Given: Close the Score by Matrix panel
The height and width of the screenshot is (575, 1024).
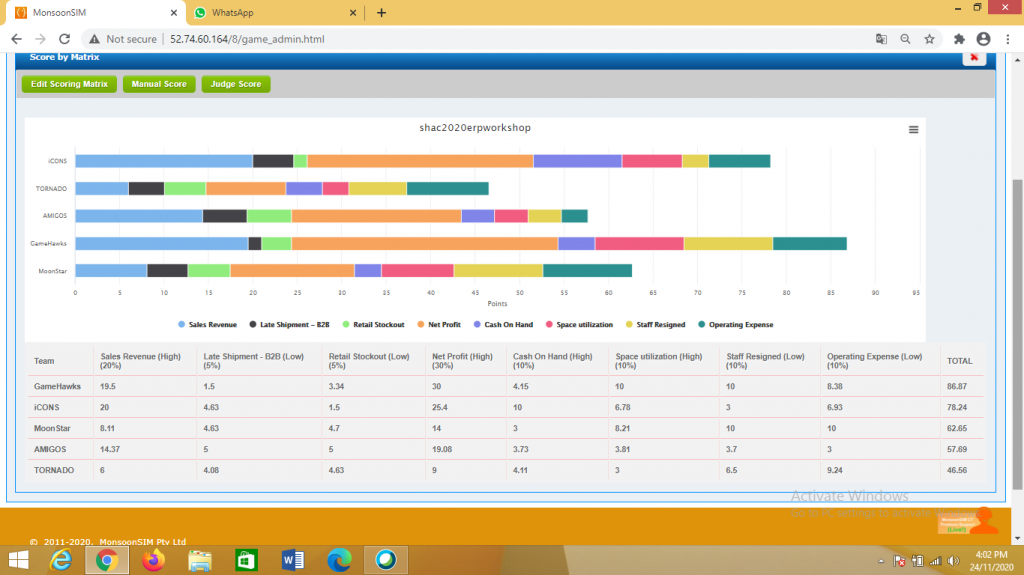Looking at the screenshot, I should point(974,58).
